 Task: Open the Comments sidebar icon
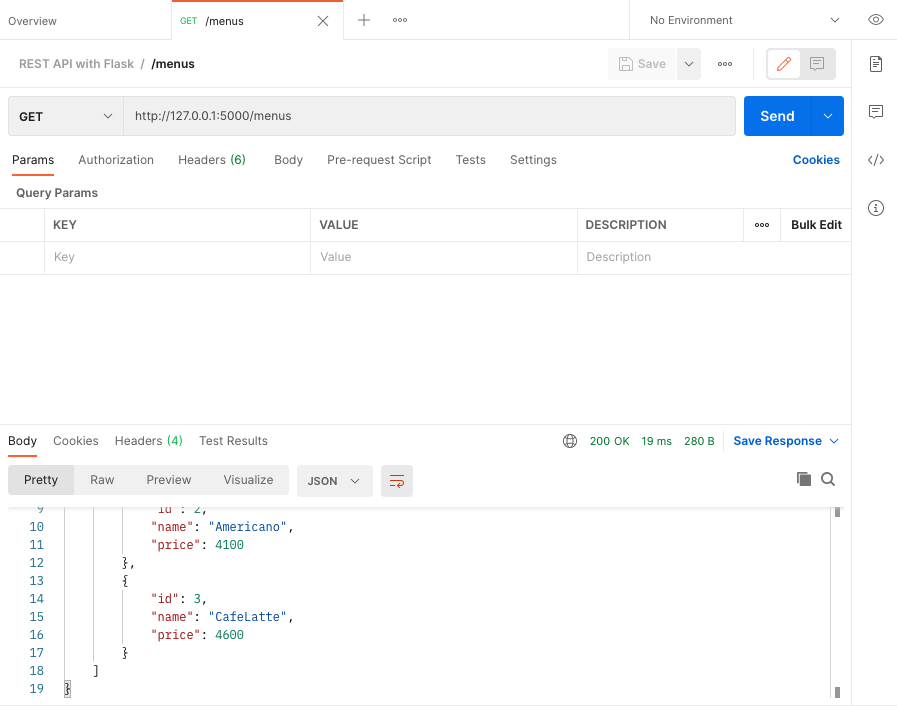[x=876, y=112]
